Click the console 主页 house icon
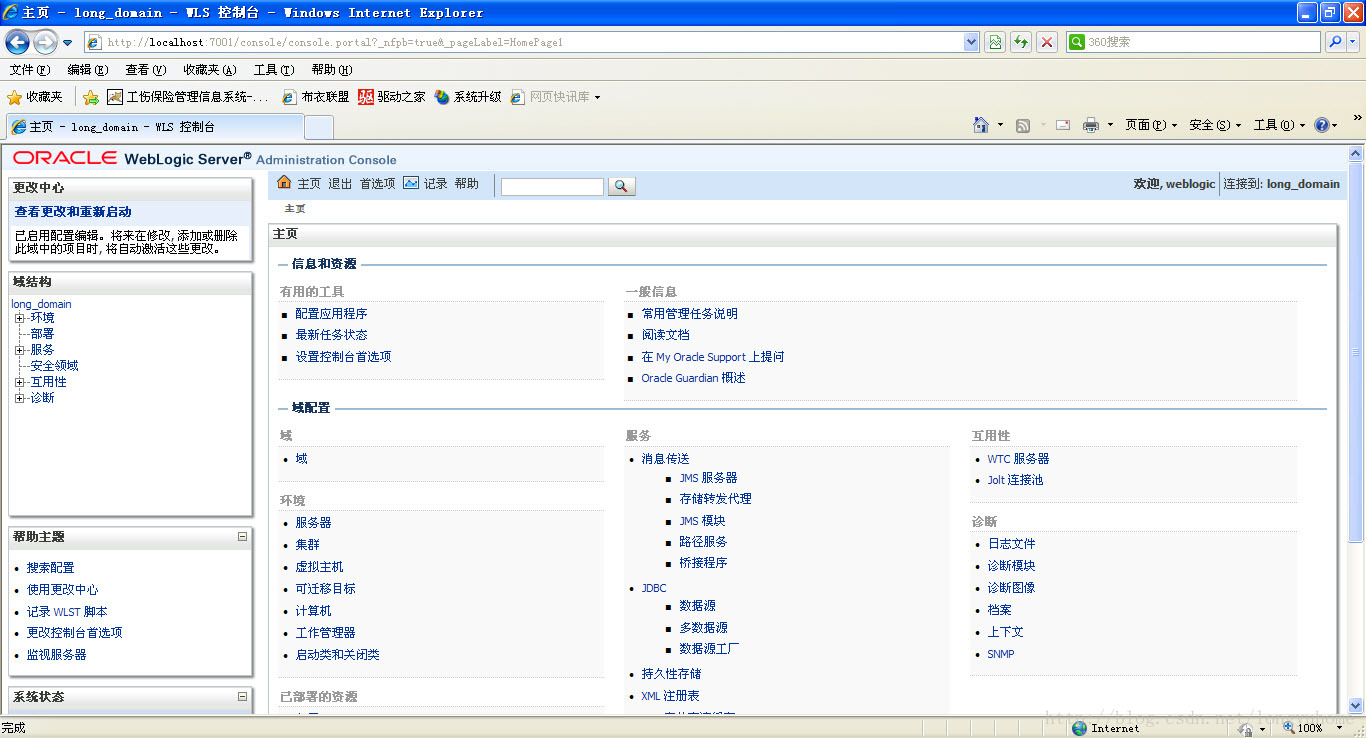 [284, 183]
